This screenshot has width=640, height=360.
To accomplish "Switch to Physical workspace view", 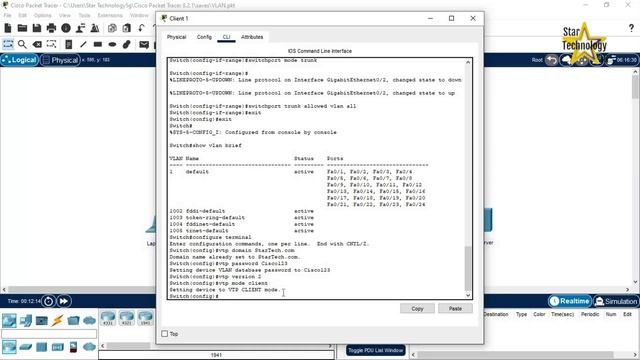I will [x=60, y=60].
